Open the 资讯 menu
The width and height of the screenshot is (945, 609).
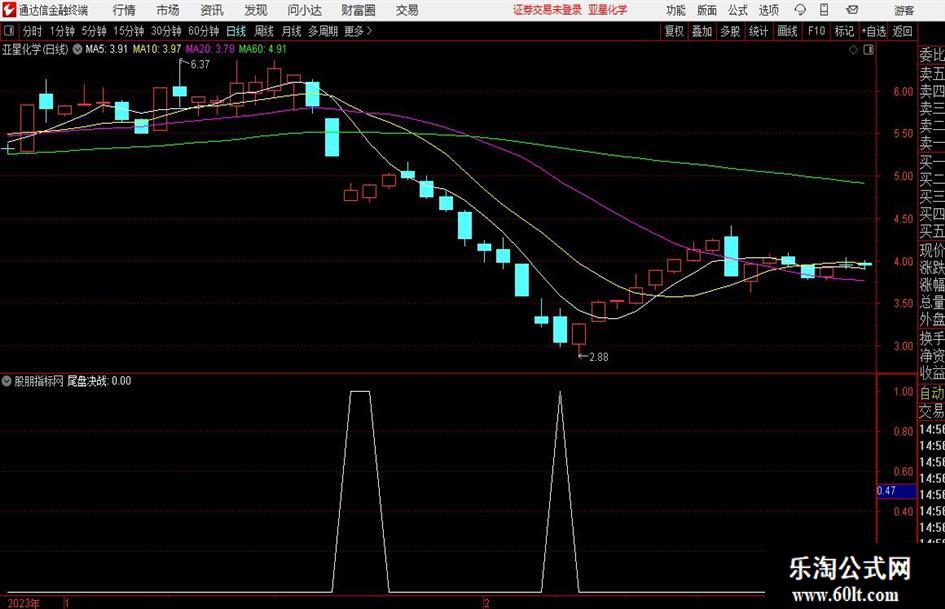point(212,10)
